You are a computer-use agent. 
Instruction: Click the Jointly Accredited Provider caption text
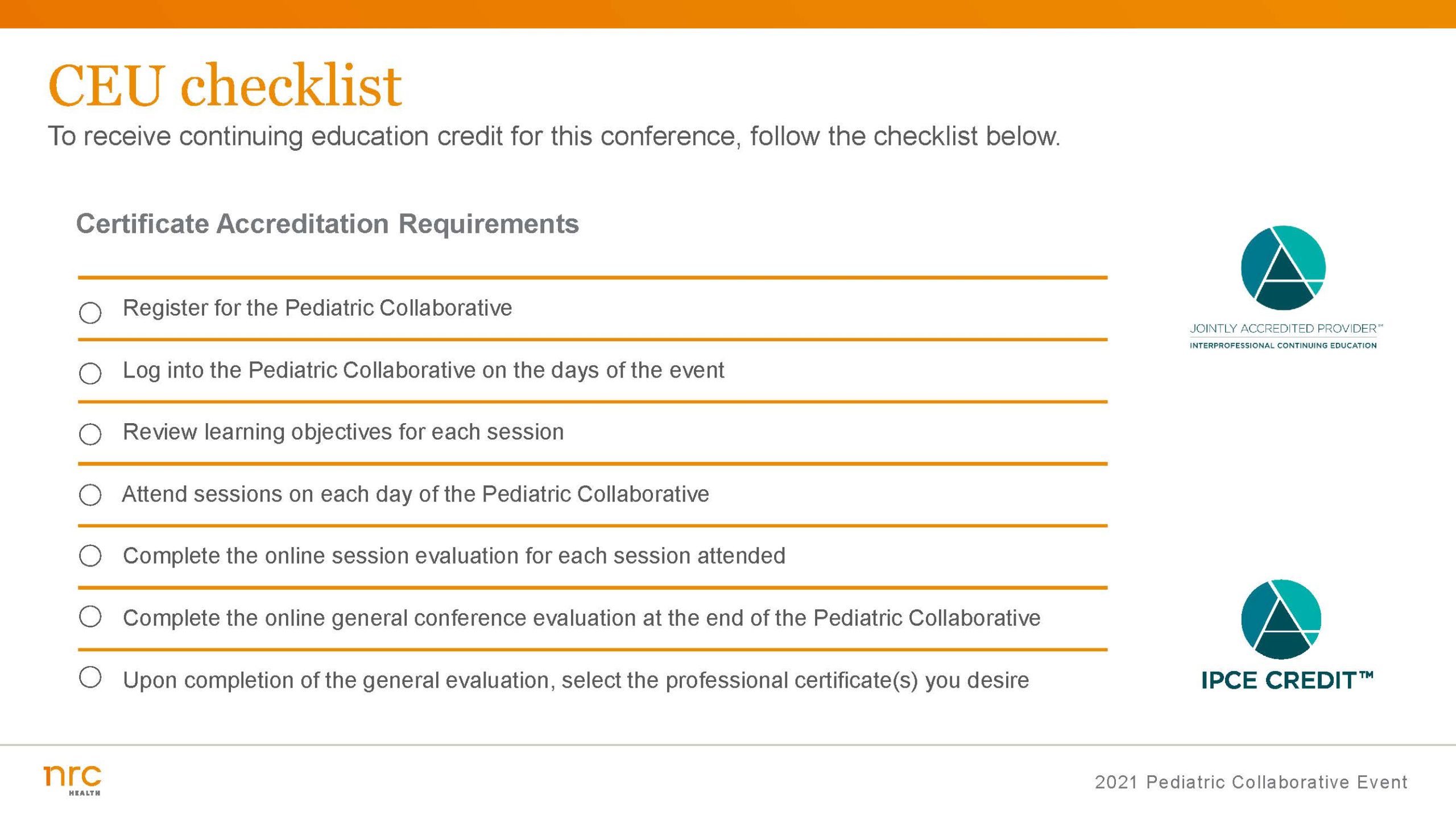1284,329
